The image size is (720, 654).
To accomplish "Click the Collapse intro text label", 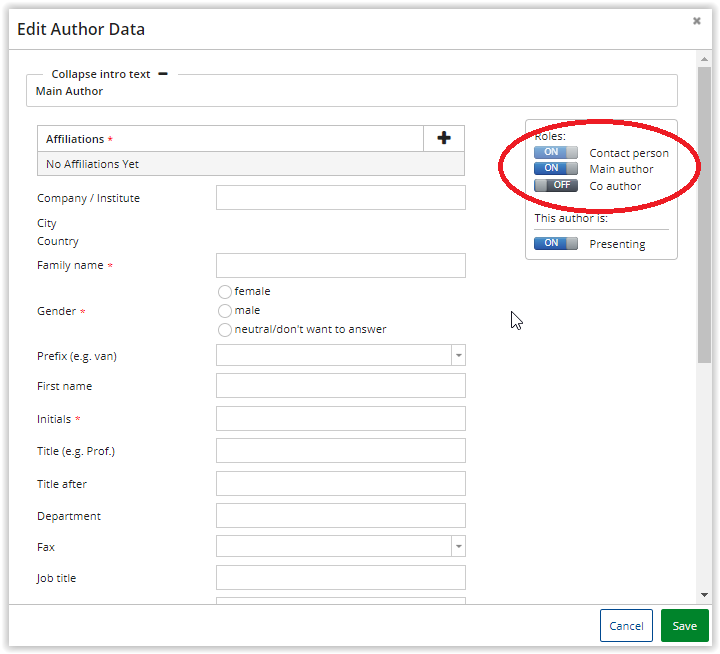I will [101, 74].
